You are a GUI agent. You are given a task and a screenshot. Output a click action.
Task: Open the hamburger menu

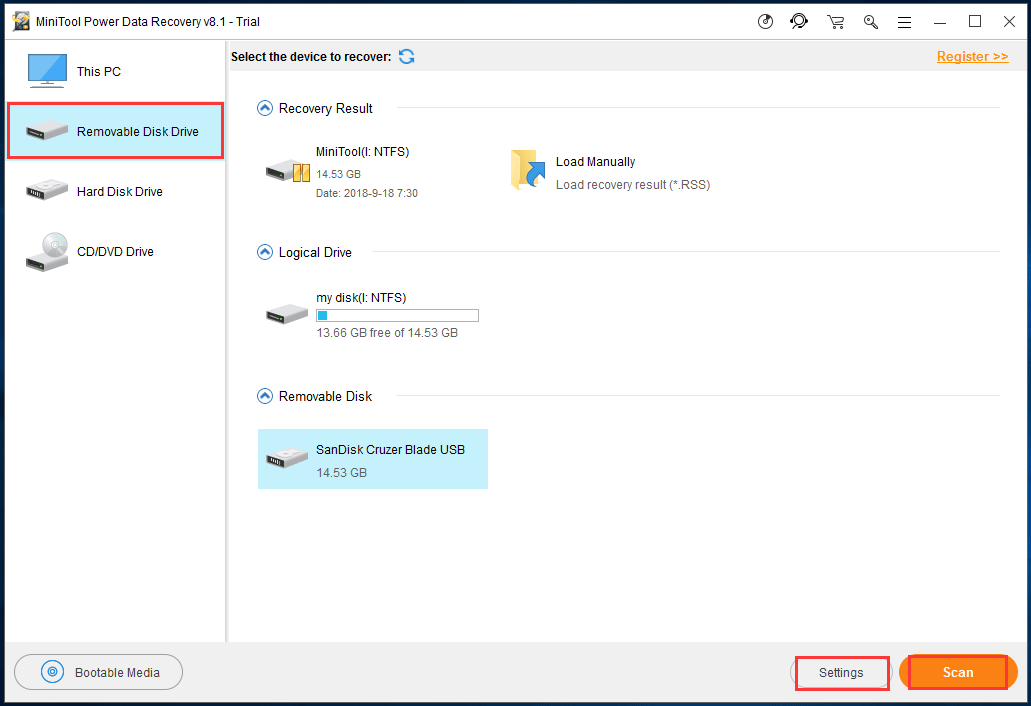[904, 22]
